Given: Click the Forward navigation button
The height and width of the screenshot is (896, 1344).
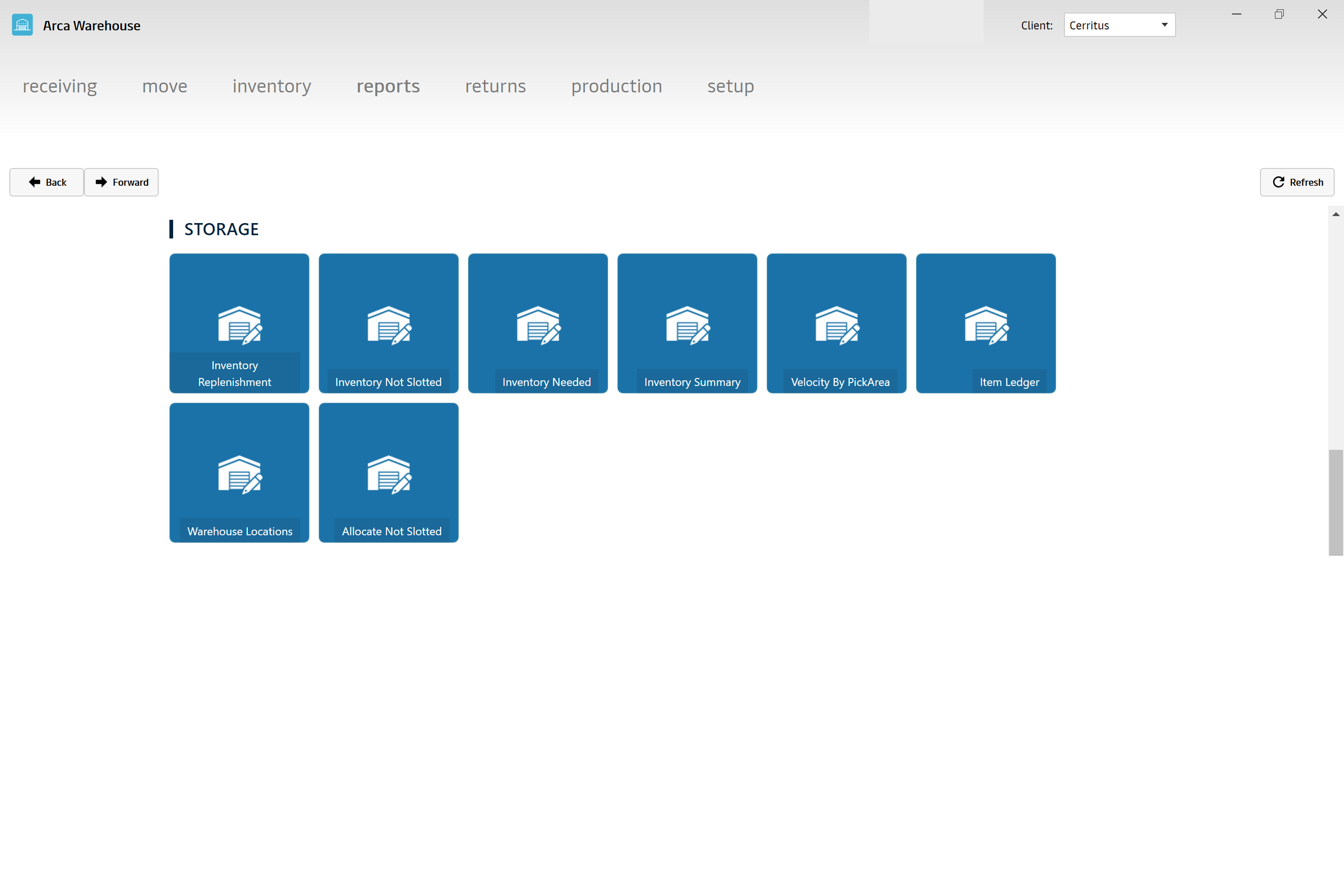Looking at the screenshot, I should click(121, 182).
